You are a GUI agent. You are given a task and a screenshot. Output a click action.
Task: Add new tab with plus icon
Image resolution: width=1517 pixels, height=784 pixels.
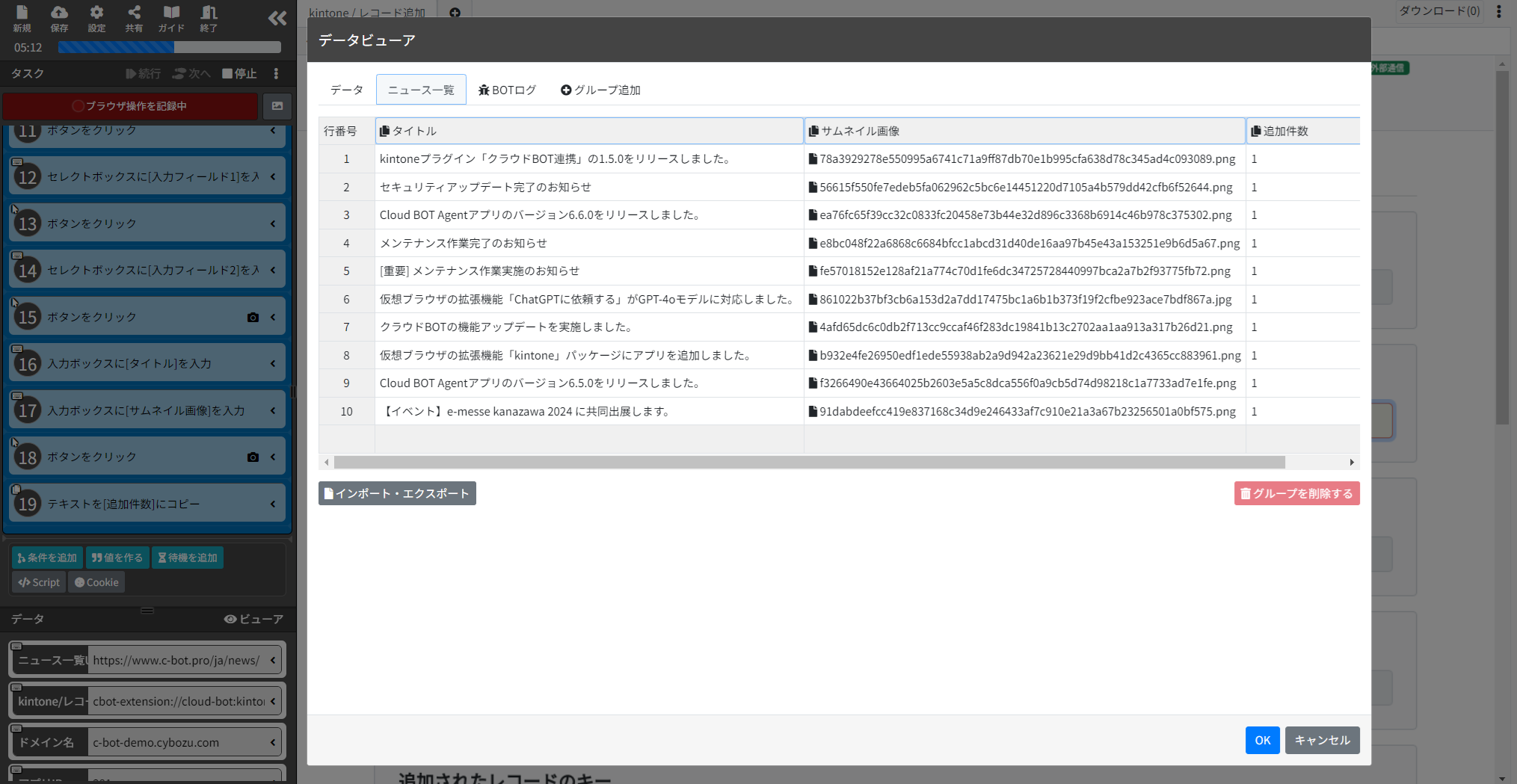pyautogui.click(x=455, y=12)
